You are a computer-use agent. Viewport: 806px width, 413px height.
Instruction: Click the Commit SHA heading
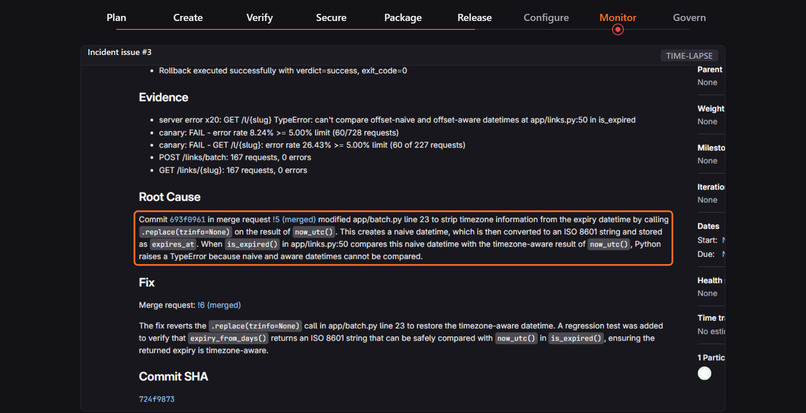point(173,376)
